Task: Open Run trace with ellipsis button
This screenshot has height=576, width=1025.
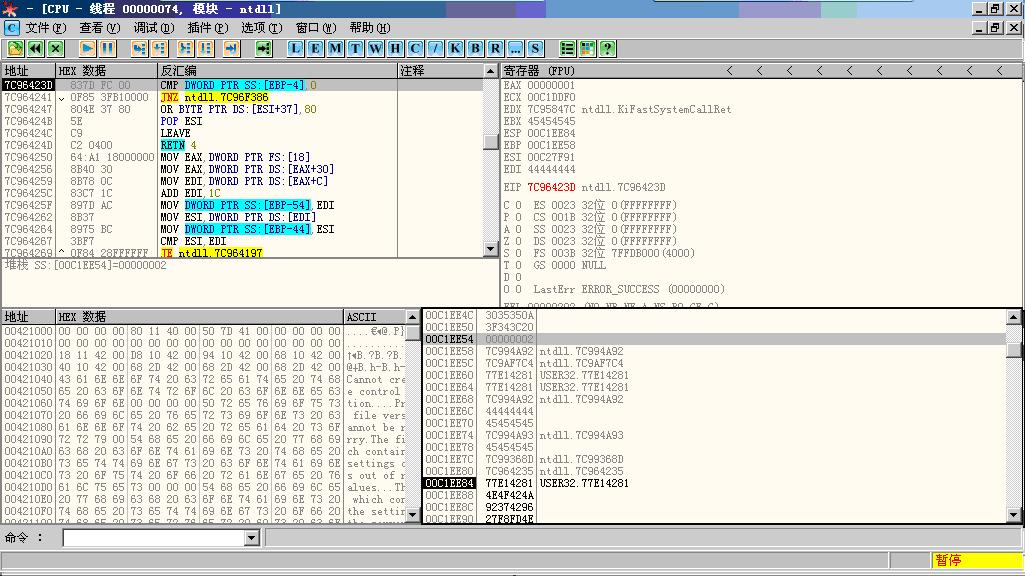Action: (x=515, y=48)
